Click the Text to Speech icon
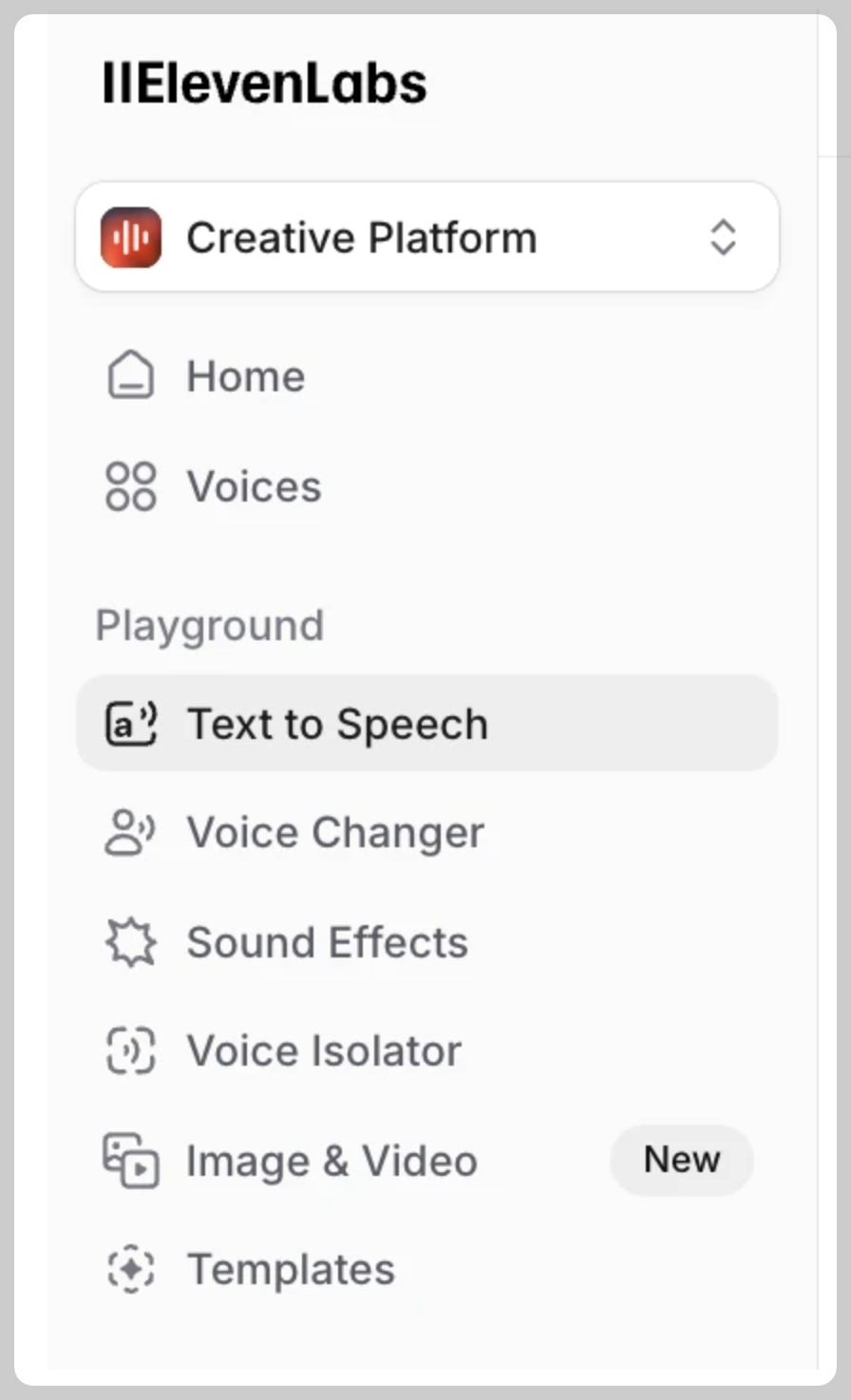 [x=130, y=724]
